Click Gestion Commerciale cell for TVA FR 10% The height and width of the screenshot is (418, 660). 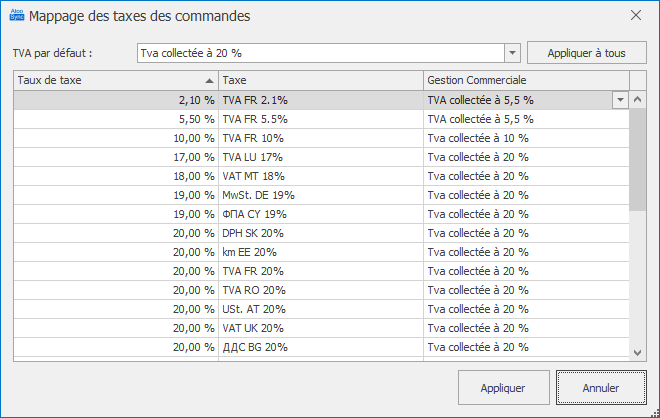click(525, 138)
